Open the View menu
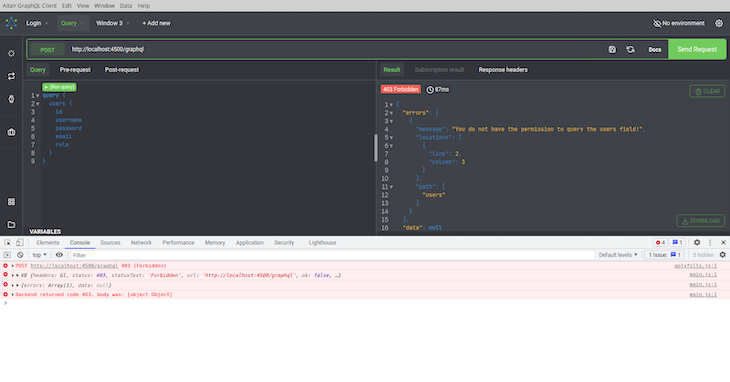 [83, 6]
